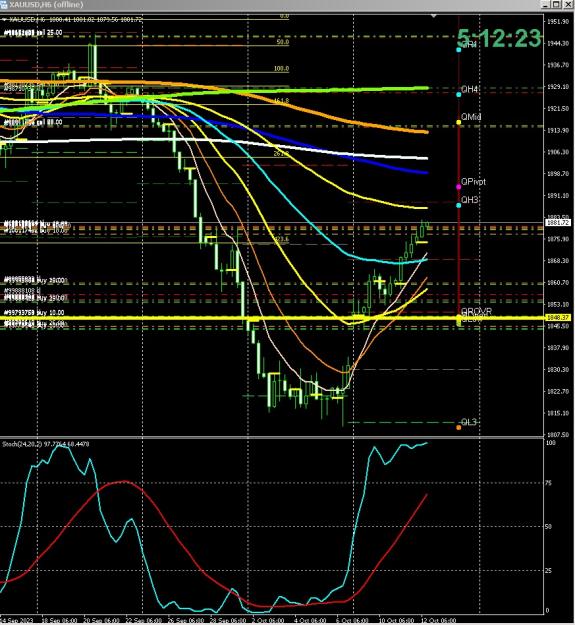The height and width of the screenshot is (625, 575).
Task: Click the XAUUSD chart window icon
Action: [4, 4]
